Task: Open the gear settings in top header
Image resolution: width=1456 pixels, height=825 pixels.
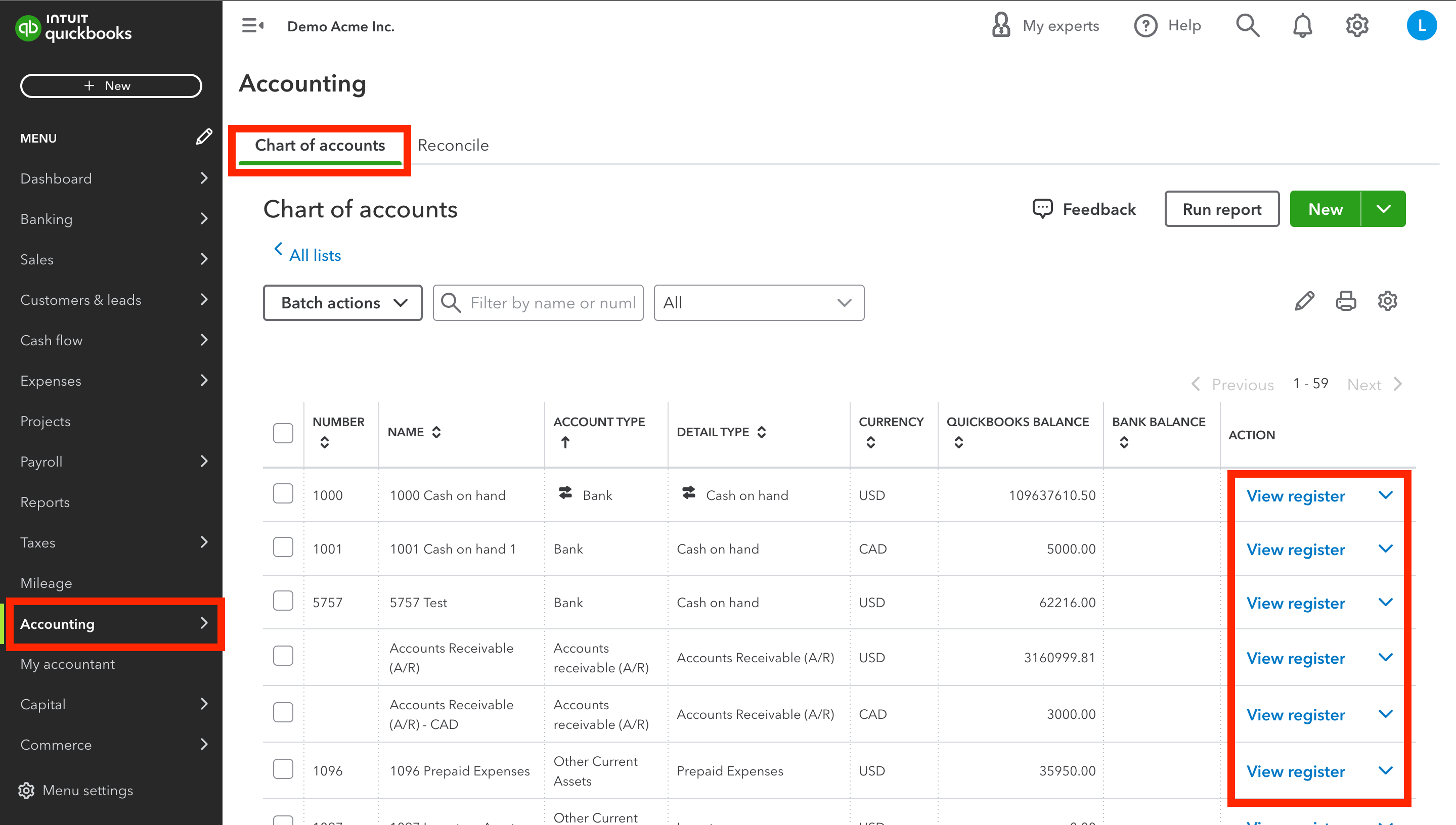Action: tap(1357, 26)
